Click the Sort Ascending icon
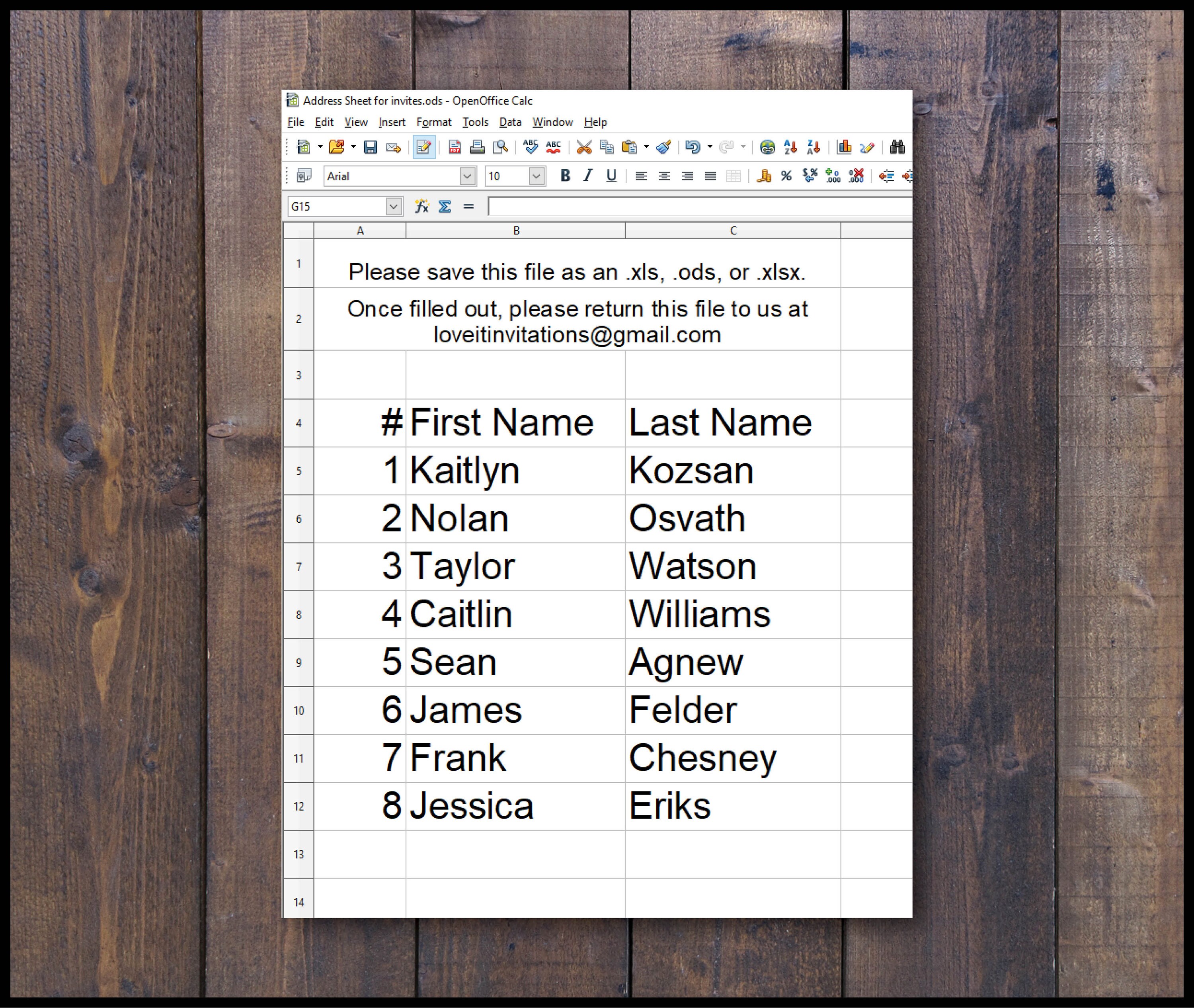 pyautogui.click(x=790, y=147)
